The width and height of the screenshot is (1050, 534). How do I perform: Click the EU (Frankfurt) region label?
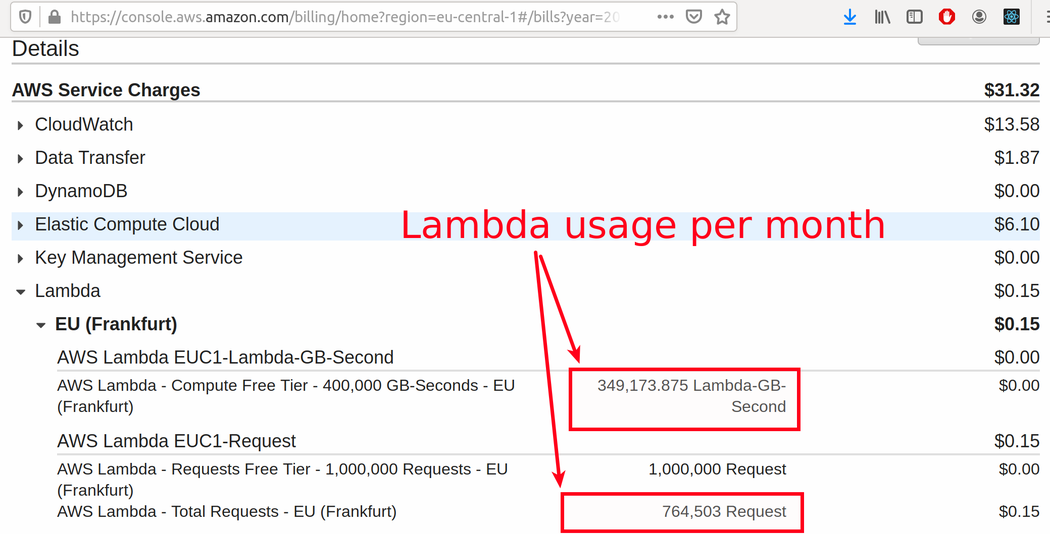116,324
